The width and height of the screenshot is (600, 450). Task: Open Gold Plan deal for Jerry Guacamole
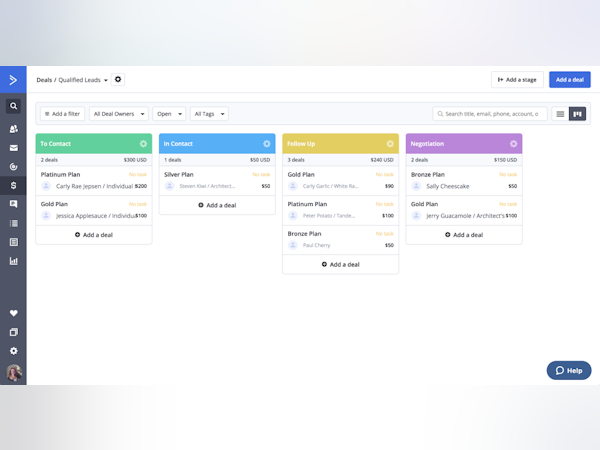pos(464,210)
